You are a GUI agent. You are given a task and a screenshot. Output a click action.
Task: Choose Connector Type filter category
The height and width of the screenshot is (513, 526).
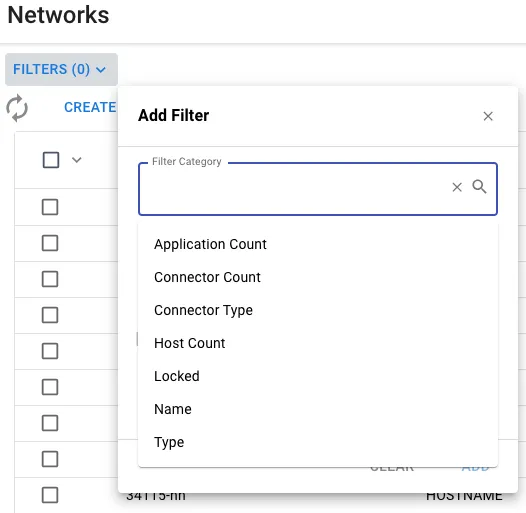(x=318, y=310)
